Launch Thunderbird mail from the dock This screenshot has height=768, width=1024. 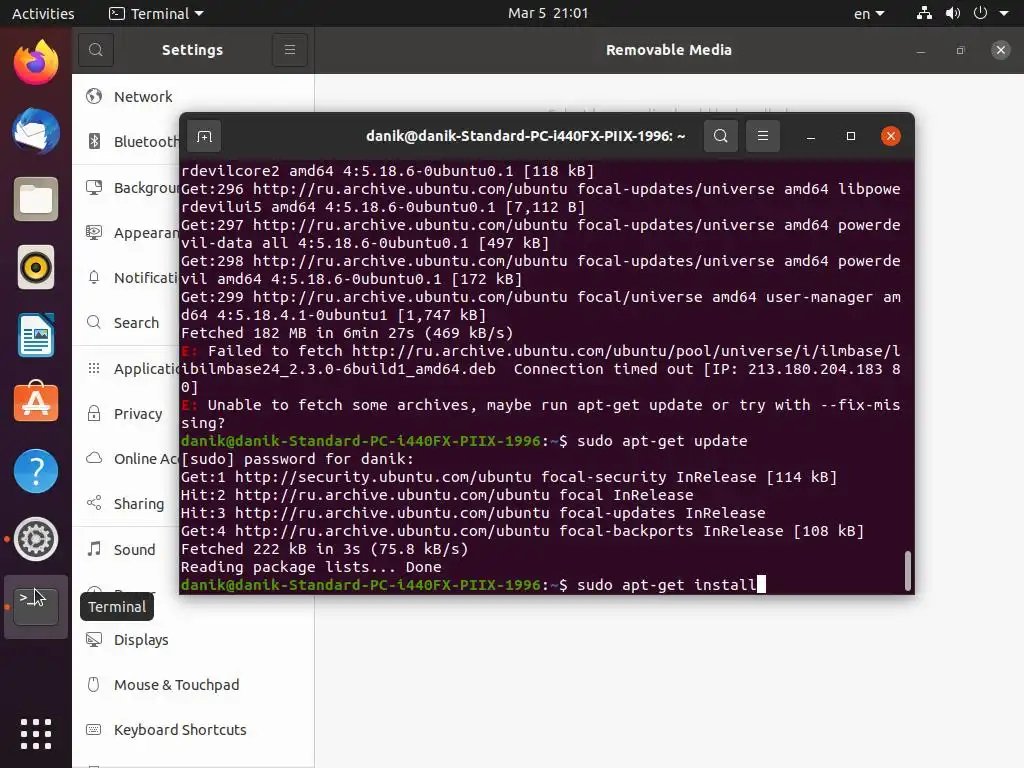[x=36, y=131]
